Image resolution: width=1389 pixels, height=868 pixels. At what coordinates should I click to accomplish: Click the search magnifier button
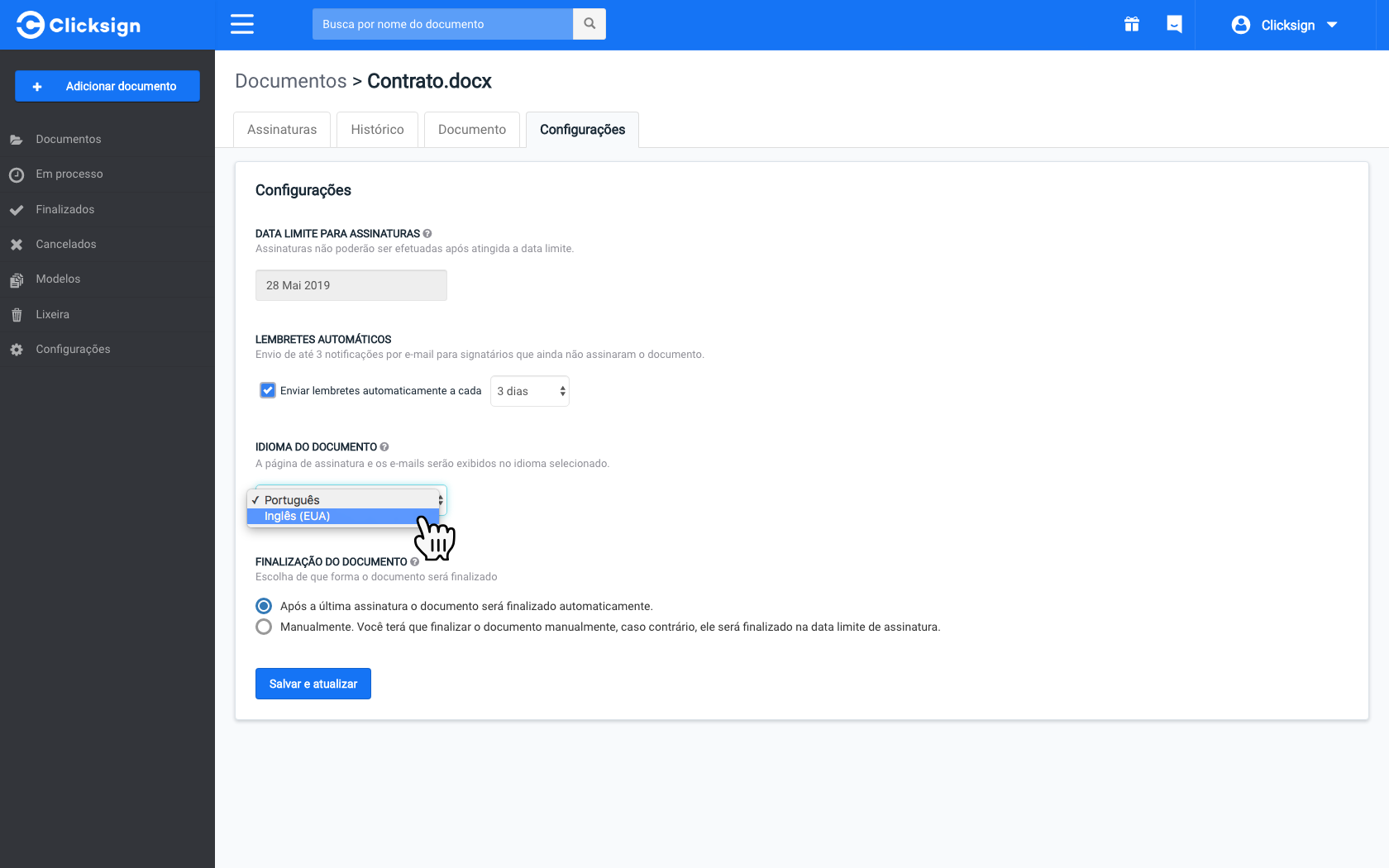click(x=589, y=24)
